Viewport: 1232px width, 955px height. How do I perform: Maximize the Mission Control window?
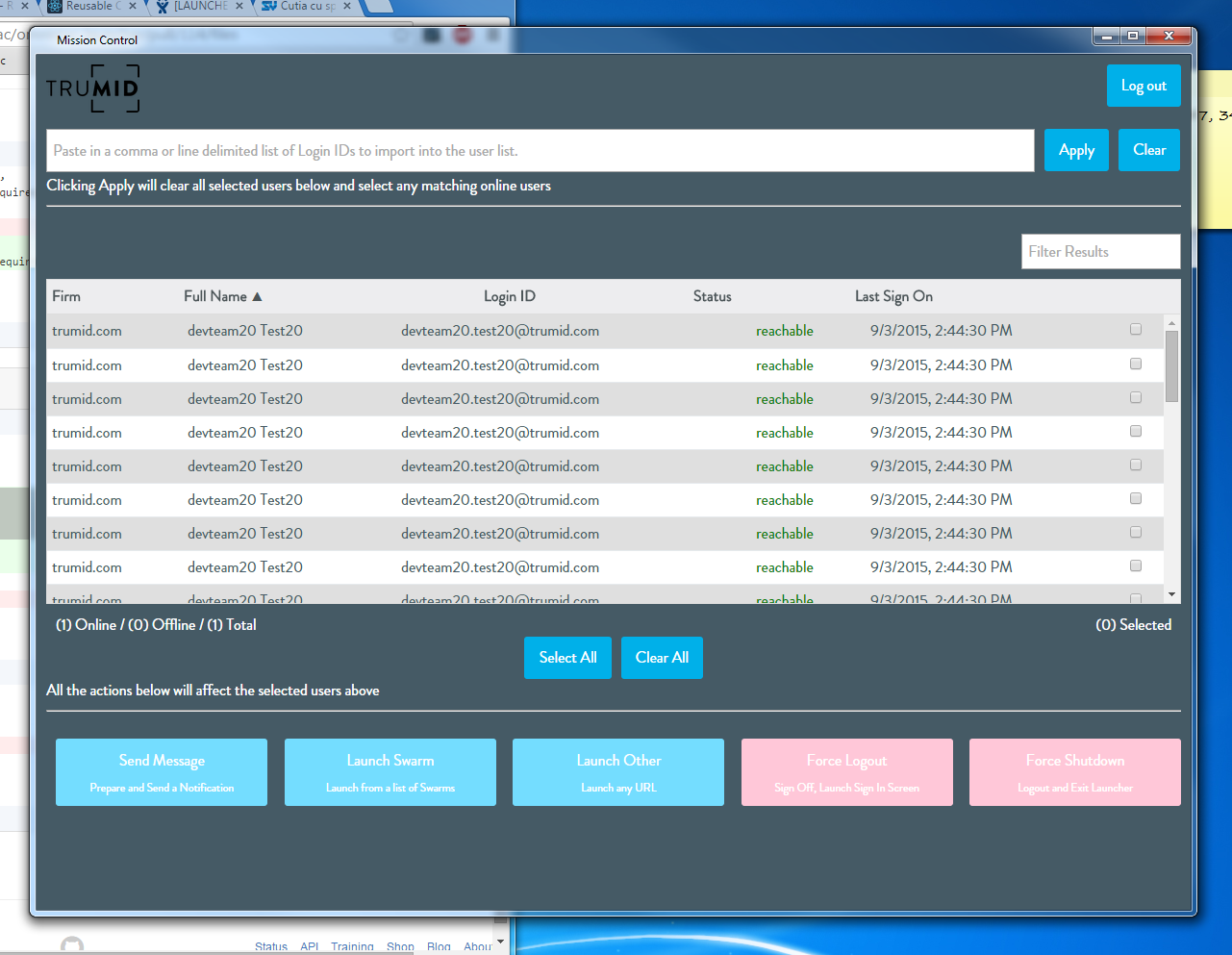(x=1134, y=37)
